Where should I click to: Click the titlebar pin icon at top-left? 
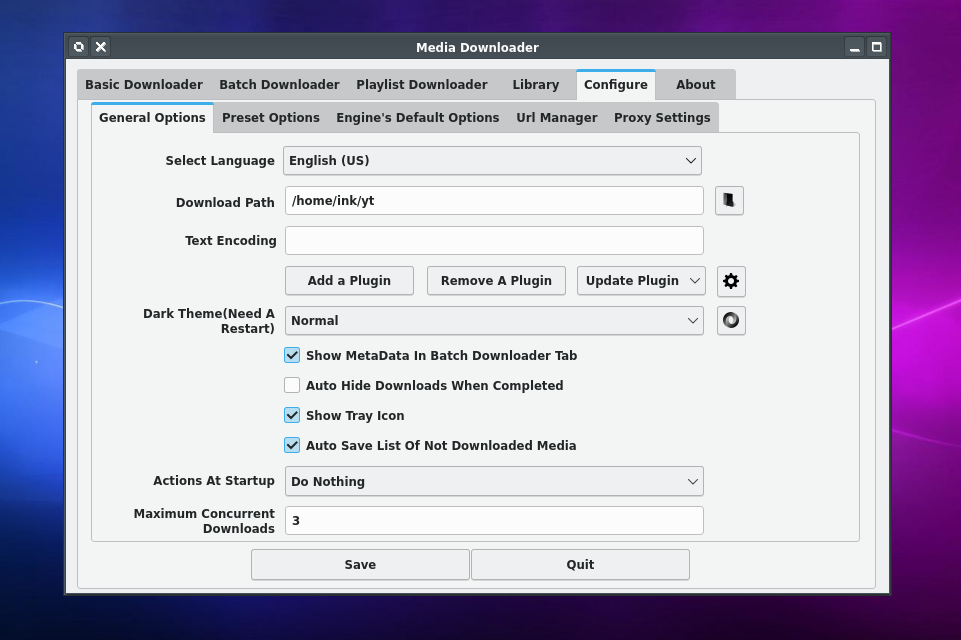79,47
